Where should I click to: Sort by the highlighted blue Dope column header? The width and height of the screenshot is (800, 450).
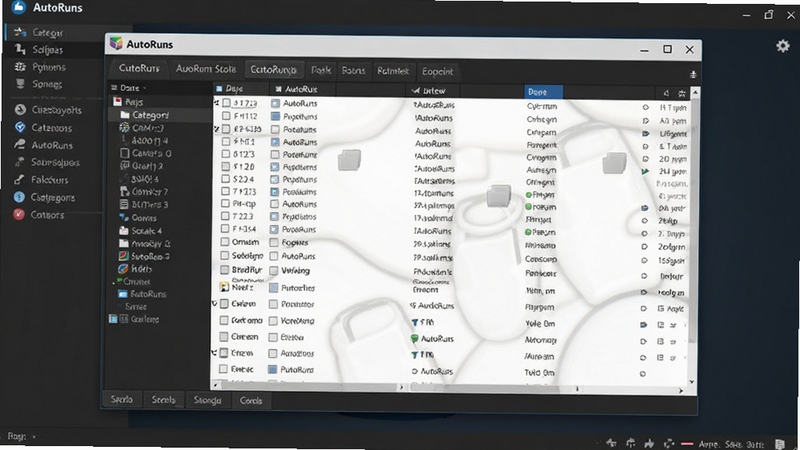543,92
